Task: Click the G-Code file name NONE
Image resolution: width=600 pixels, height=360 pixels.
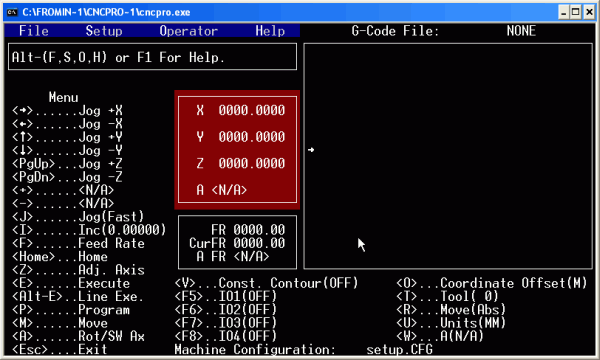Action: tap(521, 31)
